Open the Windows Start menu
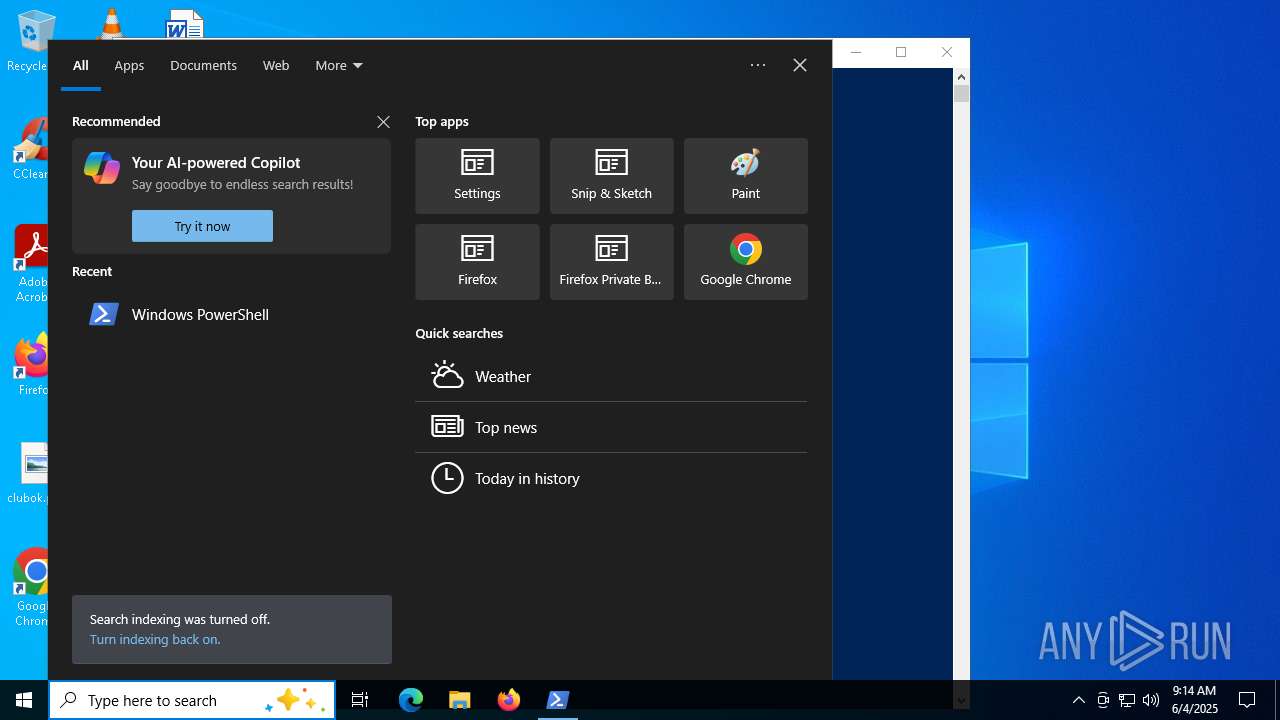The height and width of the screenshot is (720, 1280). [24, 700]
